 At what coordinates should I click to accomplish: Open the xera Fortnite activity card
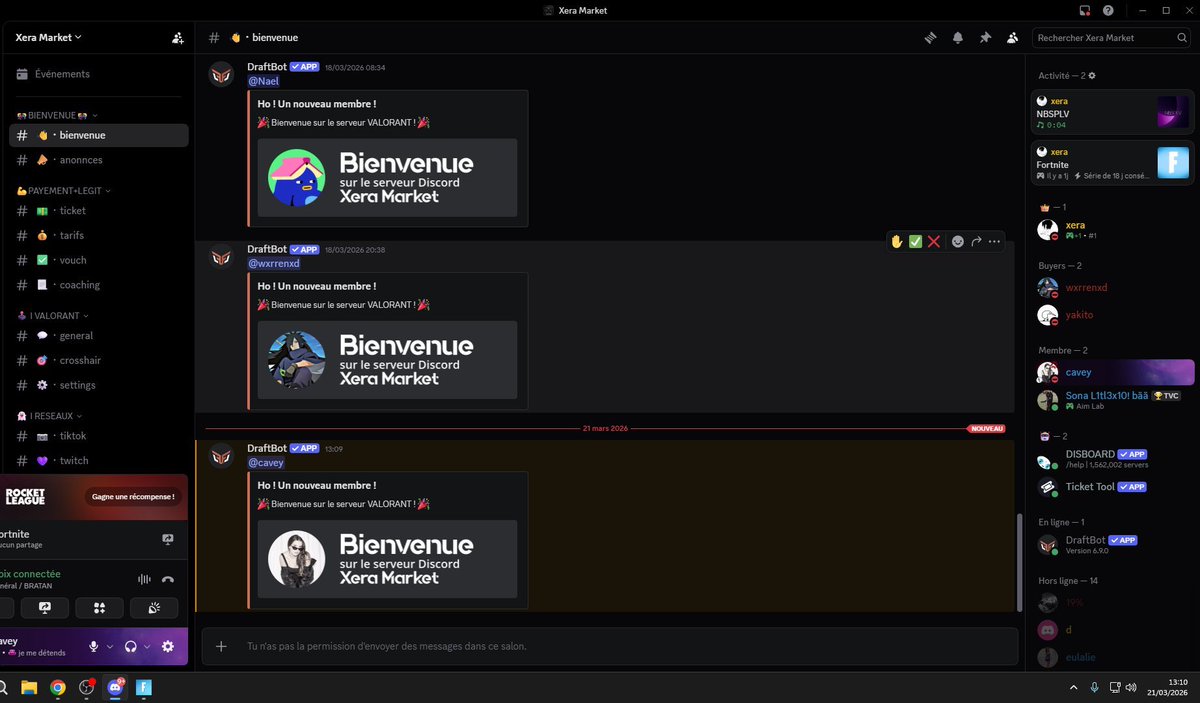tap(1112, 163)
